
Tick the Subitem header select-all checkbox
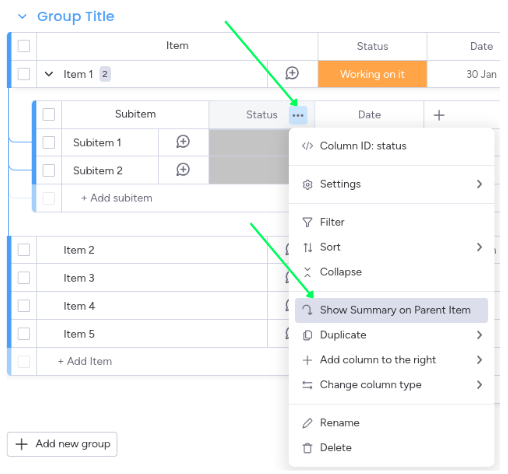tap(49, 115)
